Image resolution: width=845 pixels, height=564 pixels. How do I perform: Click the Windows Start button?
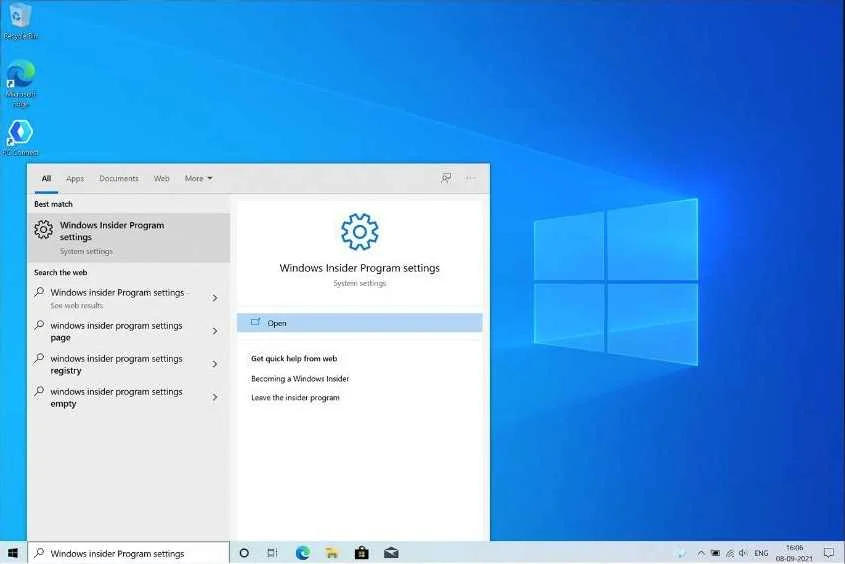[13, 553]
